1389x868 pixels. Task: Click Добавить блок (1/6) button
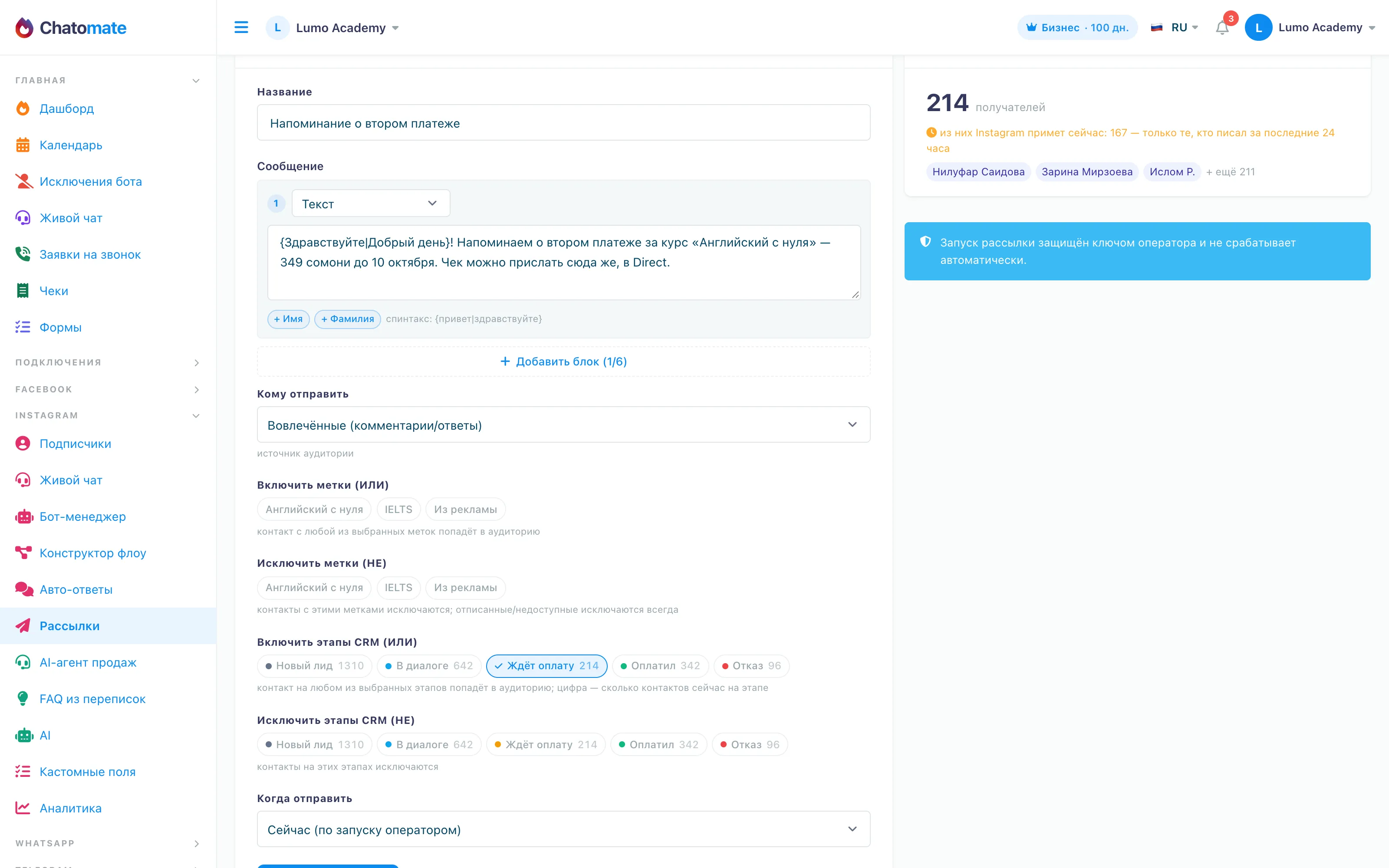point(563,362)
